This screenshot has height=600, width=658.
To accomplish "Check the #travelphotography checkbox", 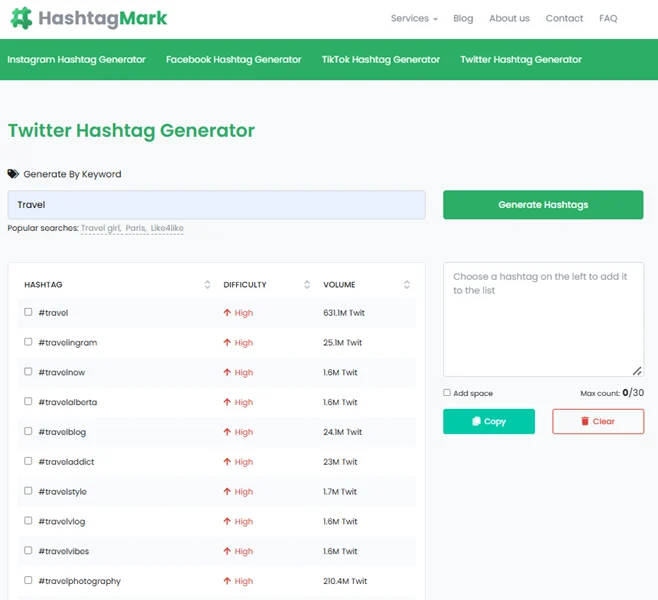I will click(28, 580).
